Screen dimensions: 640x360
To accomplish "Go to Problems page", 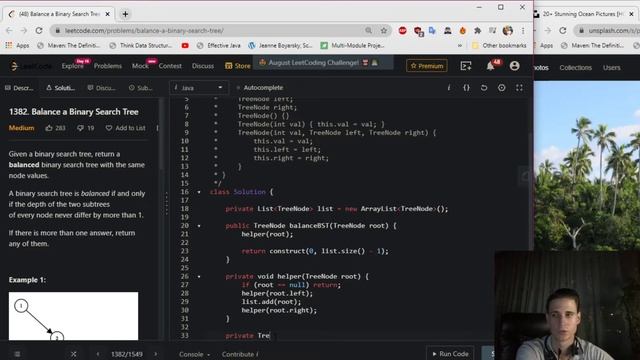I will point(108,66).
